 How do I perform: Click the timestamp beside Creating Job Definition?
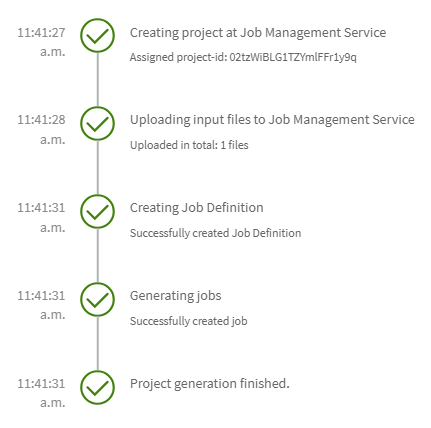(x=41, y=218)
